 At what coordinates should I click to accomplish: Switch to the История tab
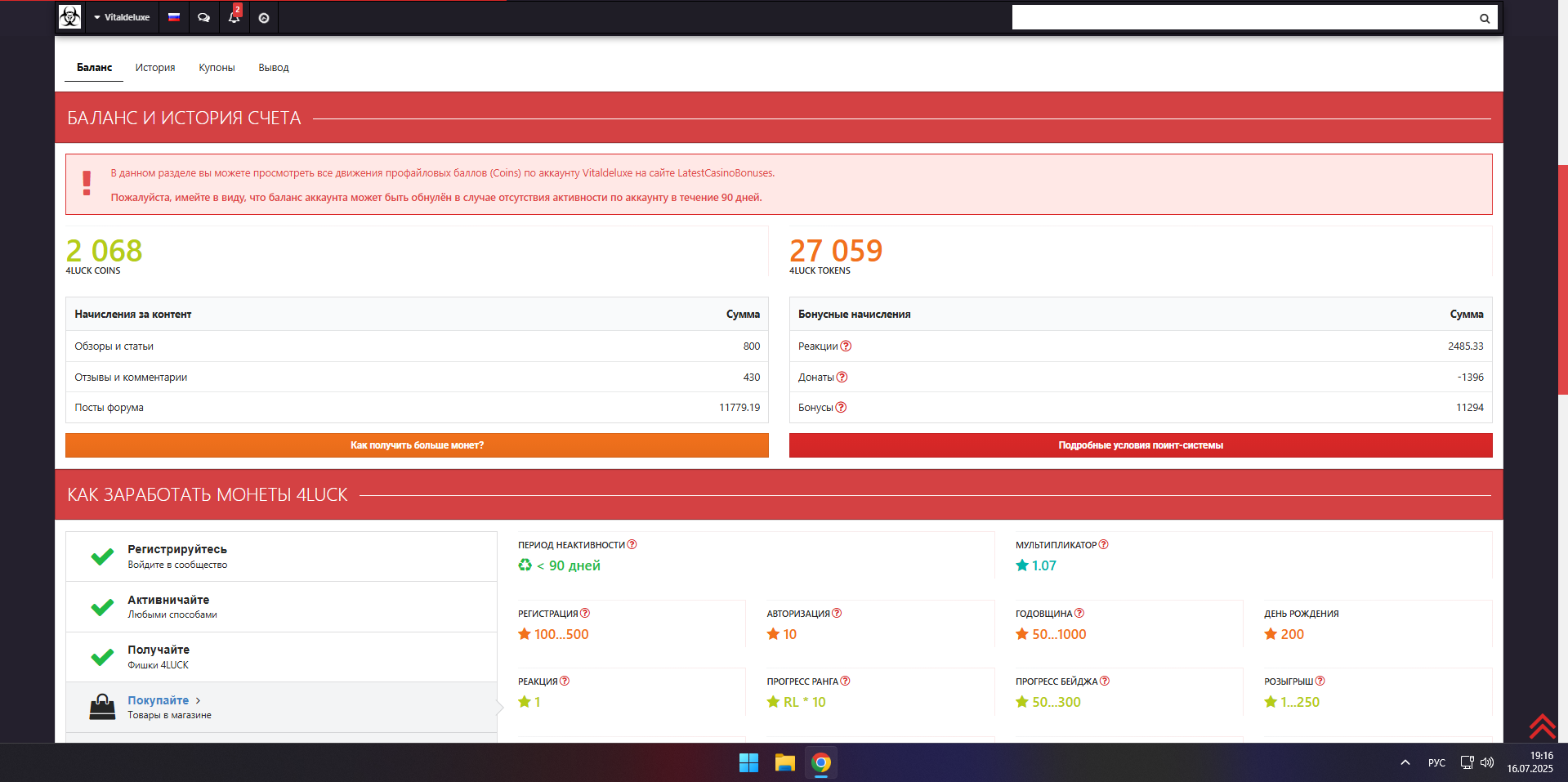(x=155, y=68)
